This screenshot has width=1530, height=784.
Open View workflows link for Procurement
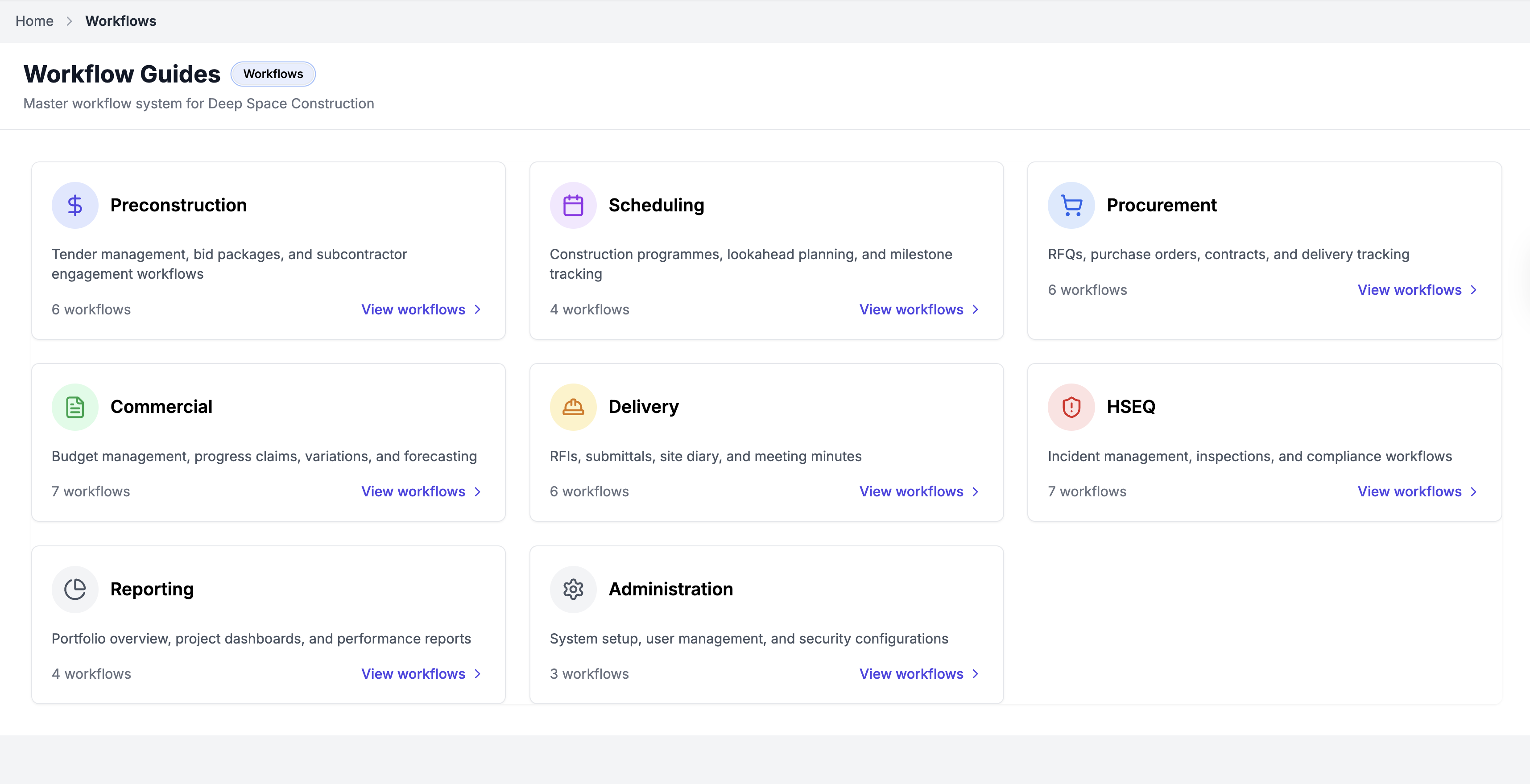coord(1418,290)
